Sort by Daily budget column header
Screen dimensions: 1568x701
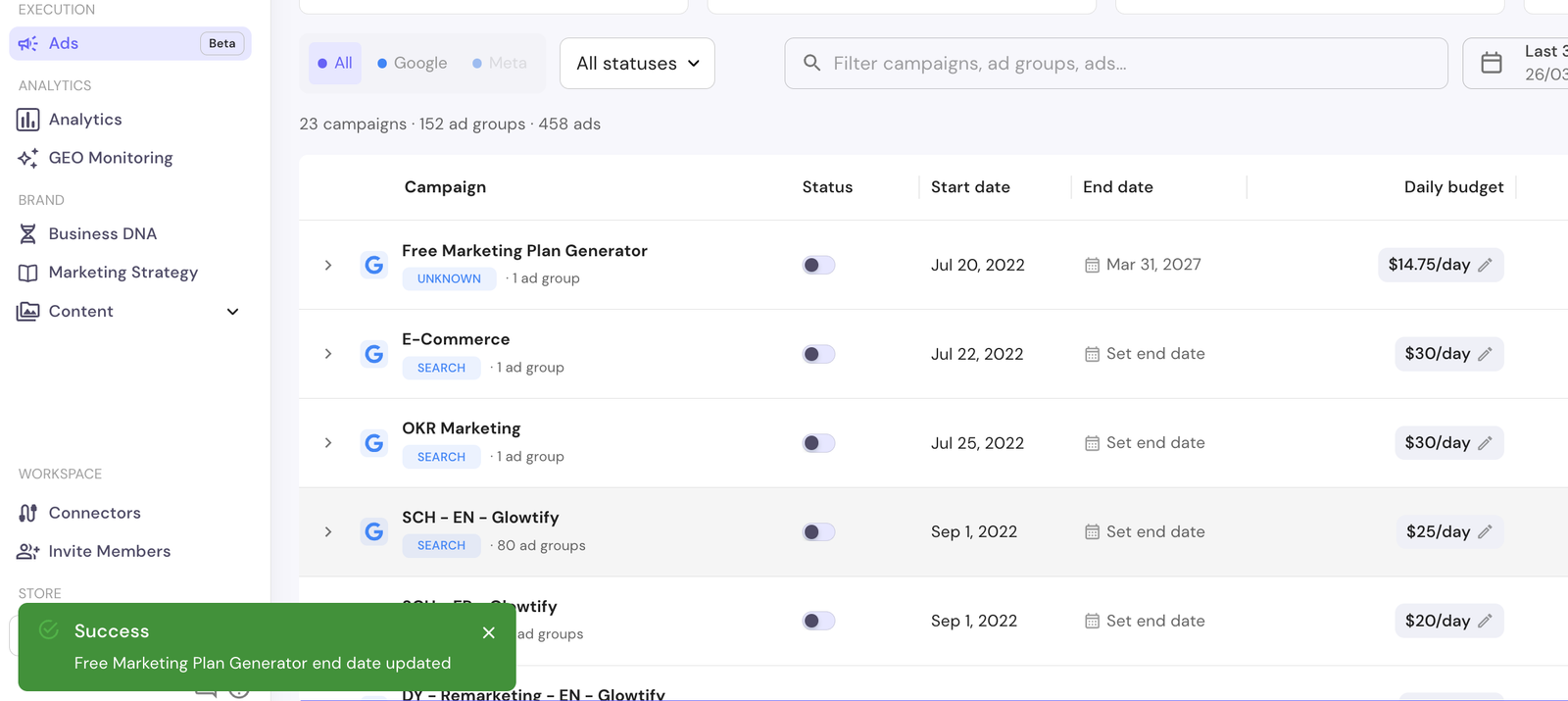1453,187
